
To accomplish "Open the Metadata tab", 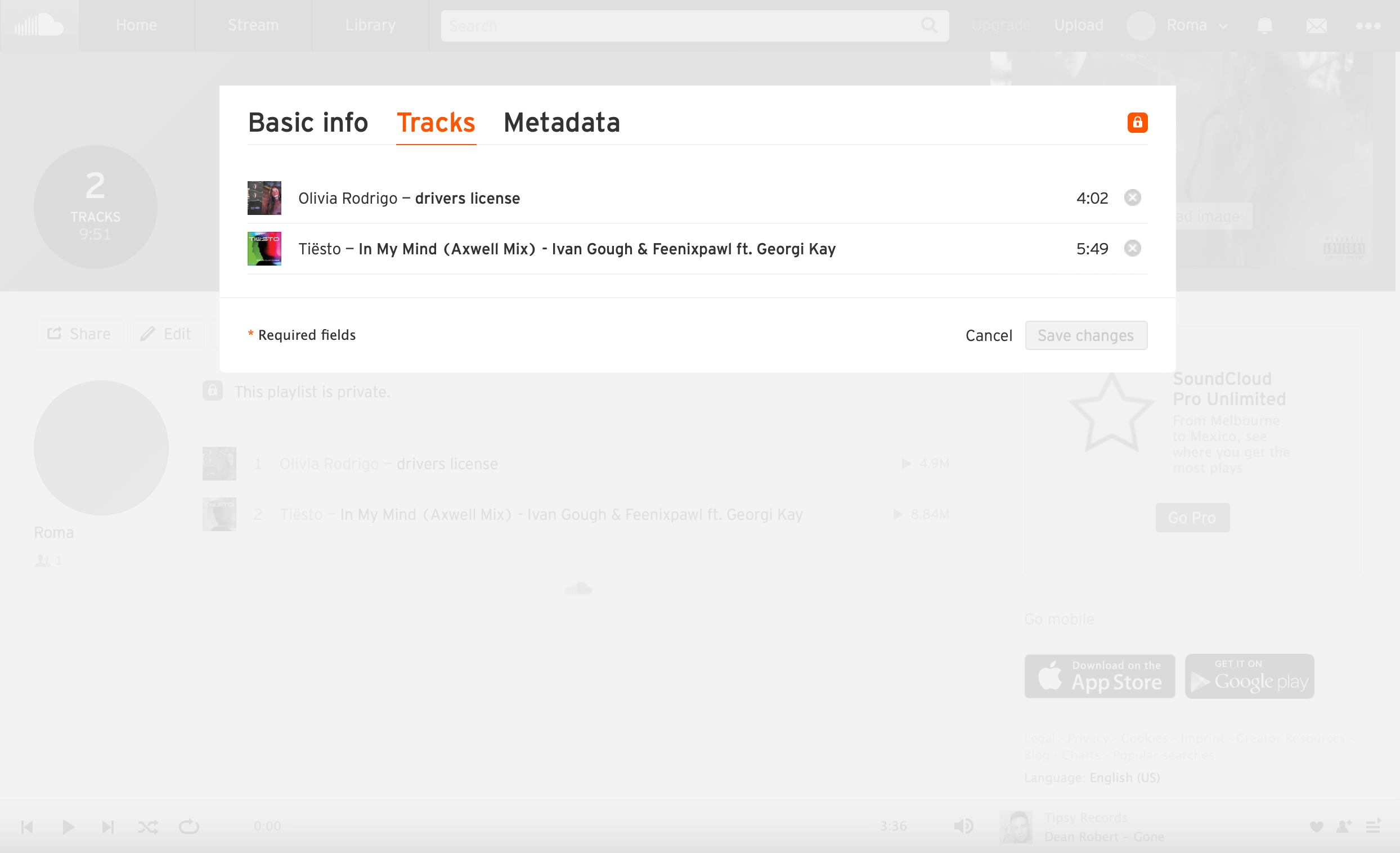I will pyautogui.click(x=562, y=123).
